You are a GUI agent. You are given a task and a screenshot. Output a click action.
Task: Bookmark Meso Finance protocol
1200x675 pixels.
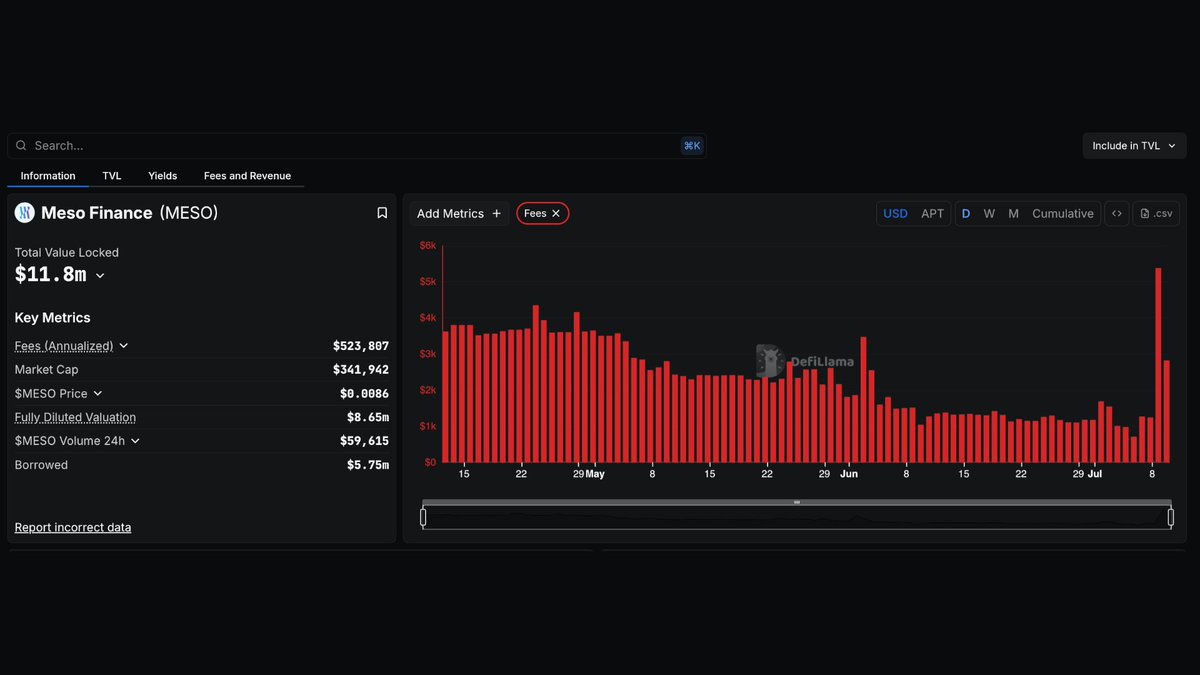382,213
